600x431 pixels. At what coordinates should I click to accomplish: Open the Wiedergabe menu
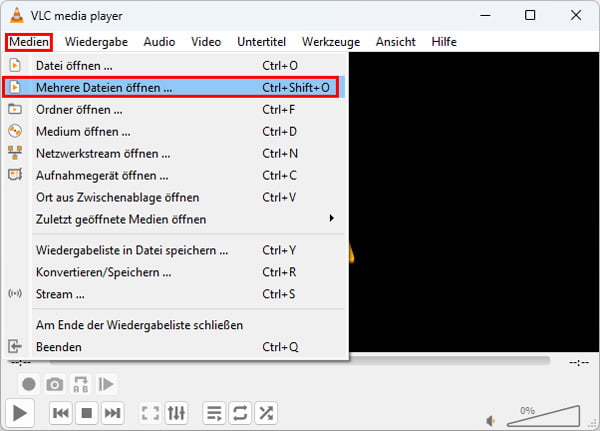pos(96,42)
